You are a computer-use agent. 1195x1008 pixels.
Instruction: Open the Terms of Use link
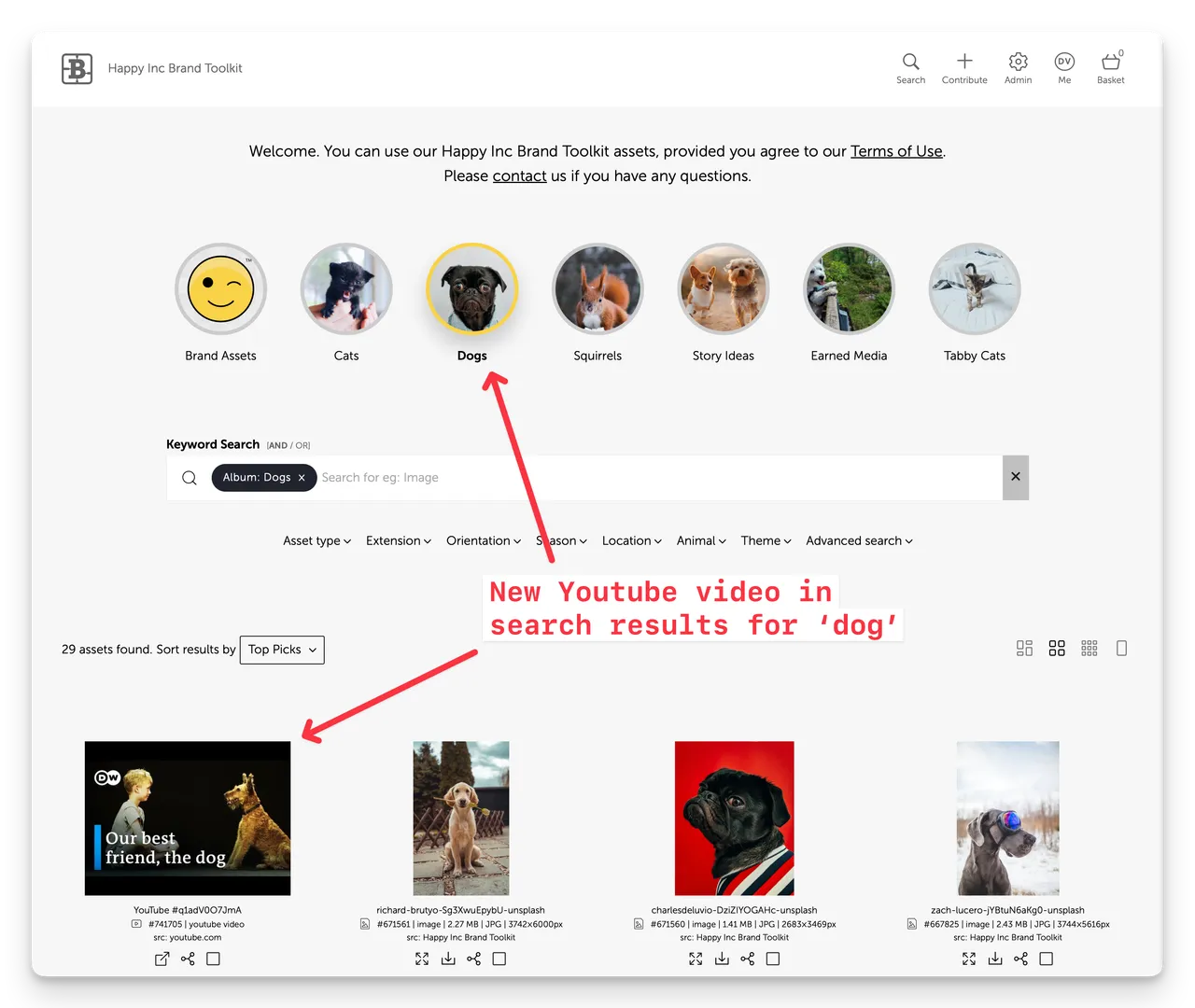point(896,151)
